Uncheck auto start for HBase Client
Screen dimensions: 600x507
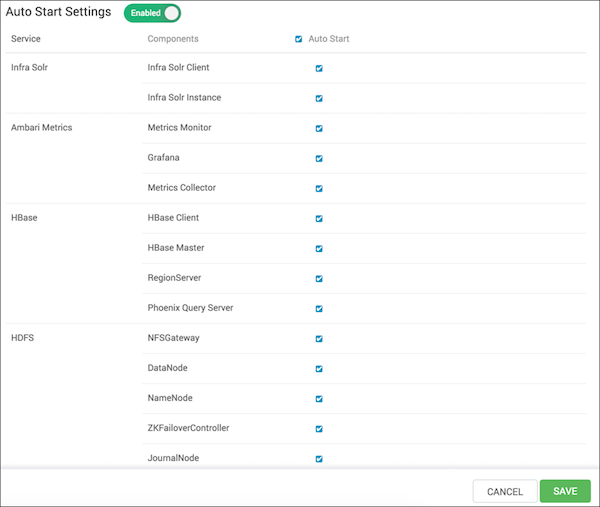(x=319, y=218)
